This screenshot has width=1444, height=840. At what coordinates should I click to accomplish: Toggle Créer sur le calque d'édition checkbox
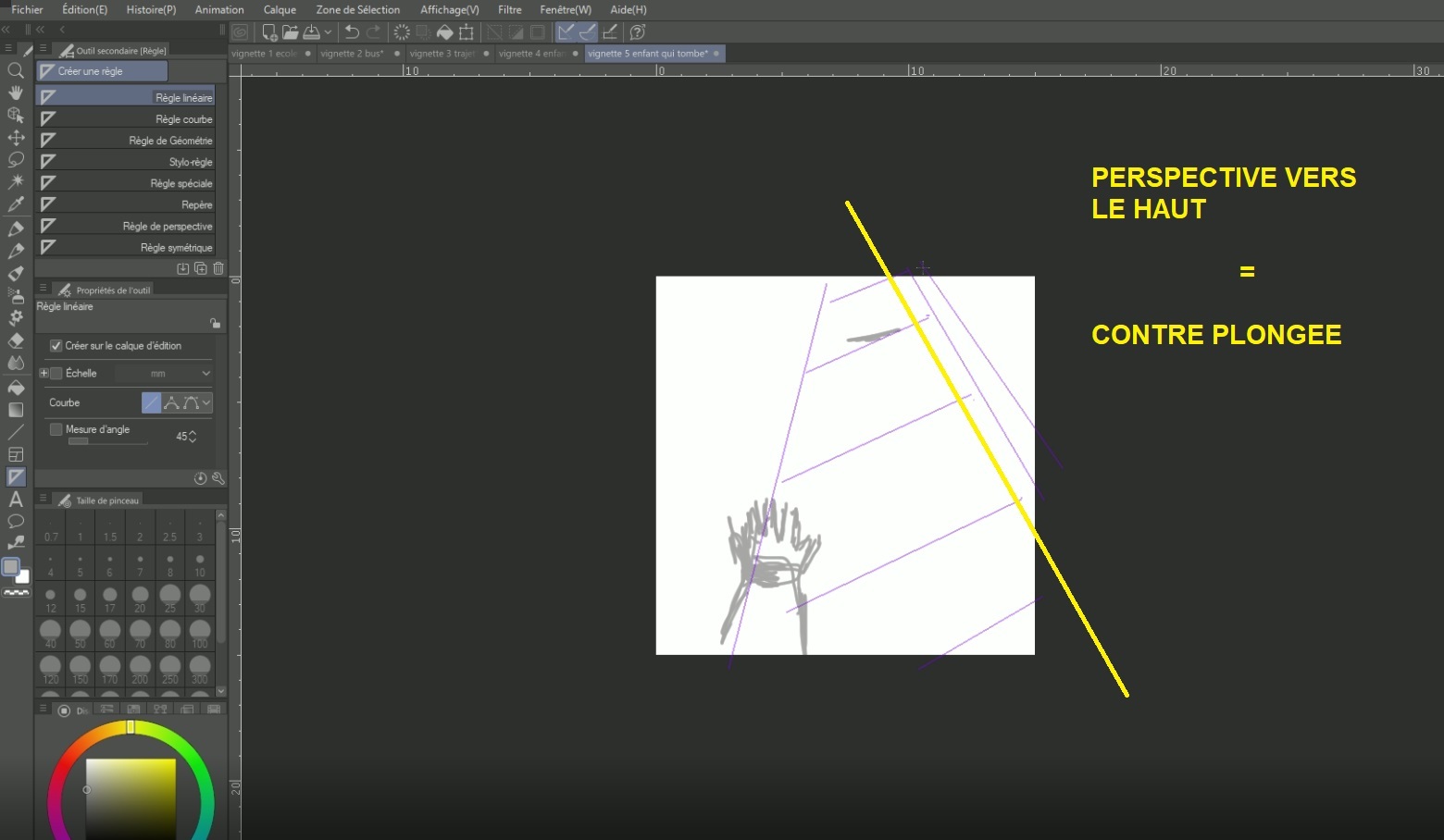point(56,346)
